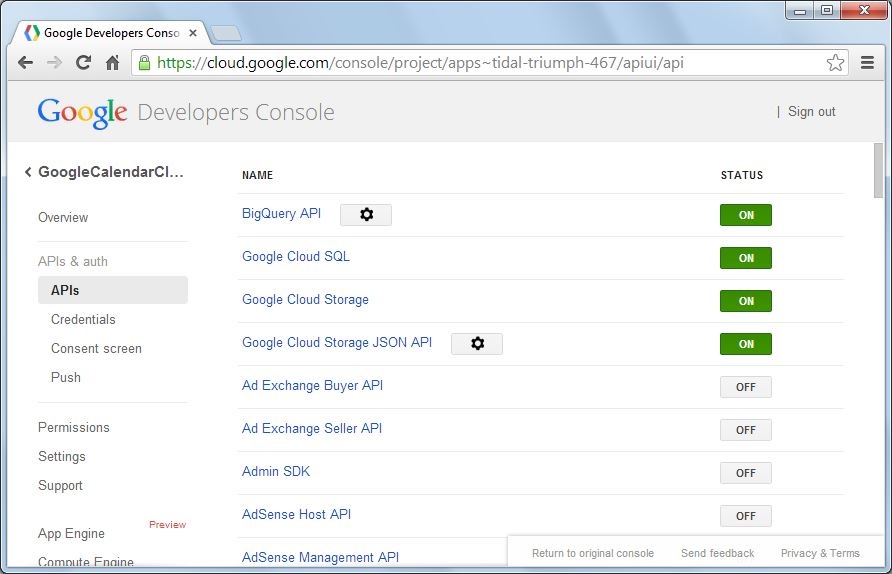Enable AdSense Host API
The image size is (892, 574).
click(745, 516)
